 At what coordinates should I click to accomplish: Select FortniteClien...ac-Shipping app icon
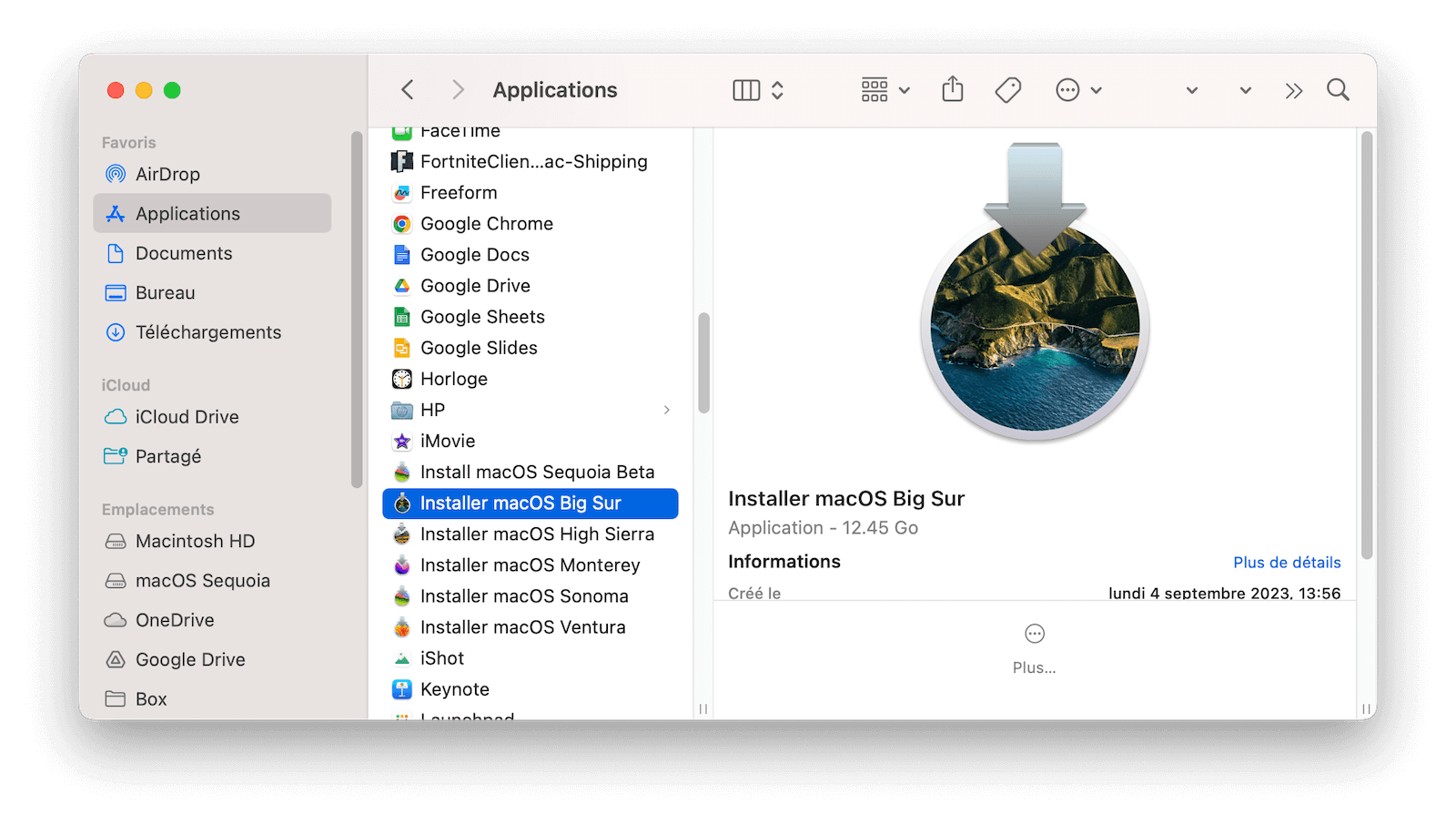click(x=402, y=162)
